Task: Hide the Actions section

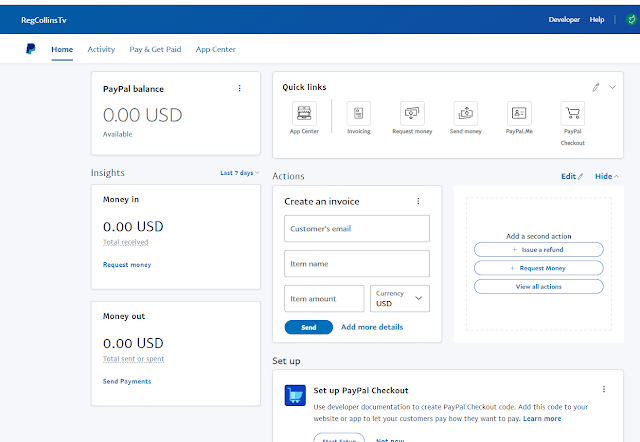Action: coord(607,176)
